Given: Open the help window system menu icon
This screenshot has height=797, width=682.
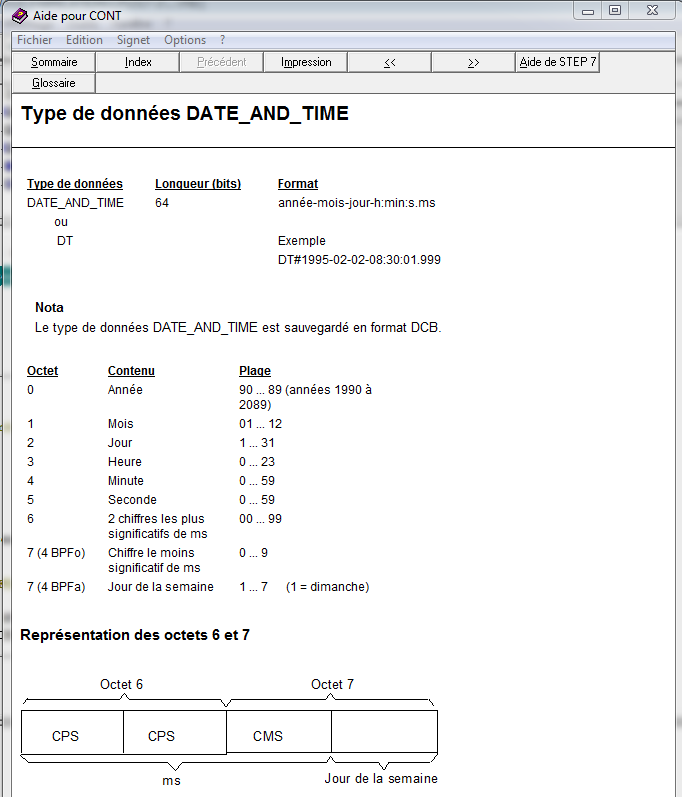Looking at the screenshot, I should [x=20, y=14].
